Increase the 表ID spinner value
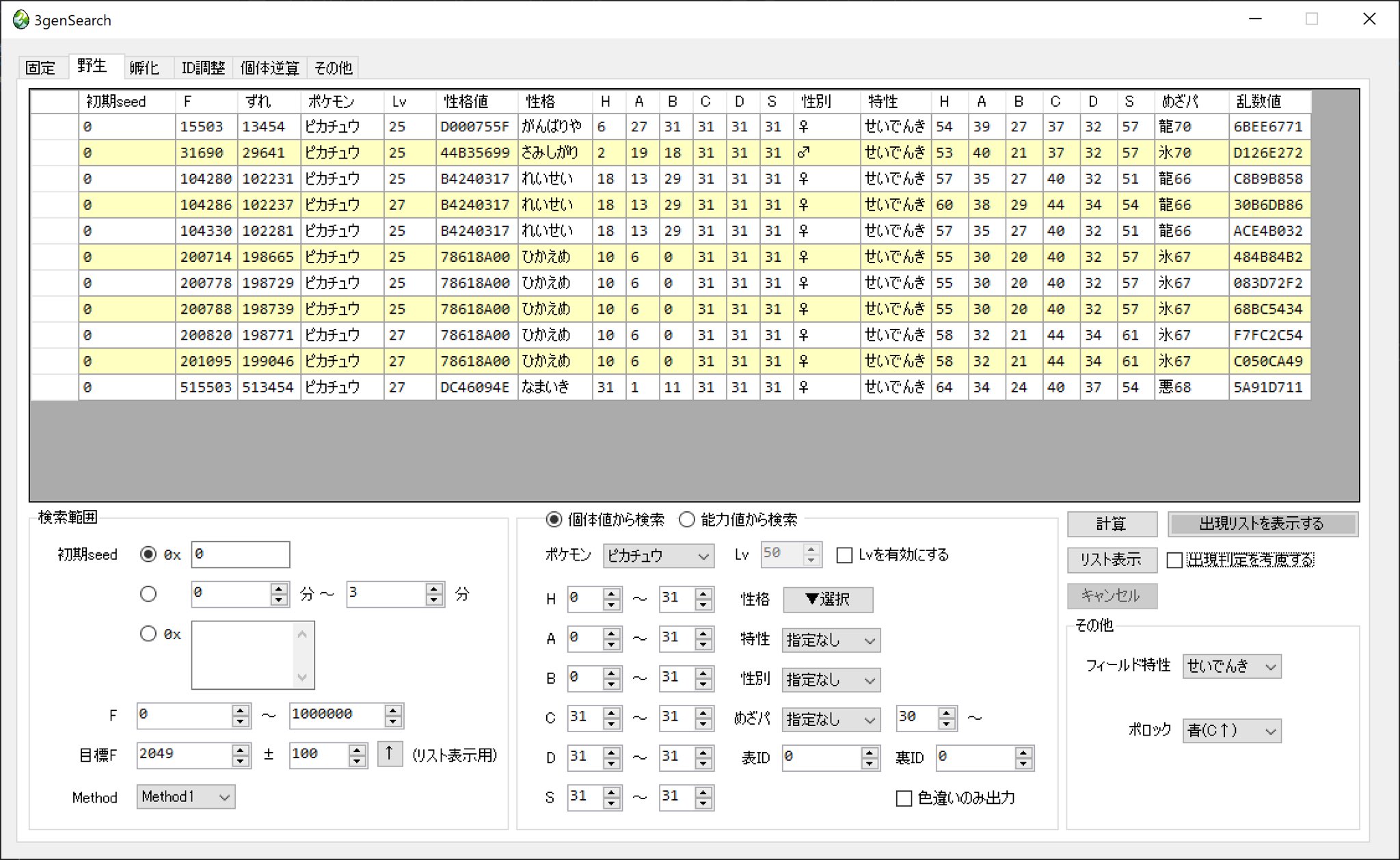The image size is (1400, 860). [869, 752]
